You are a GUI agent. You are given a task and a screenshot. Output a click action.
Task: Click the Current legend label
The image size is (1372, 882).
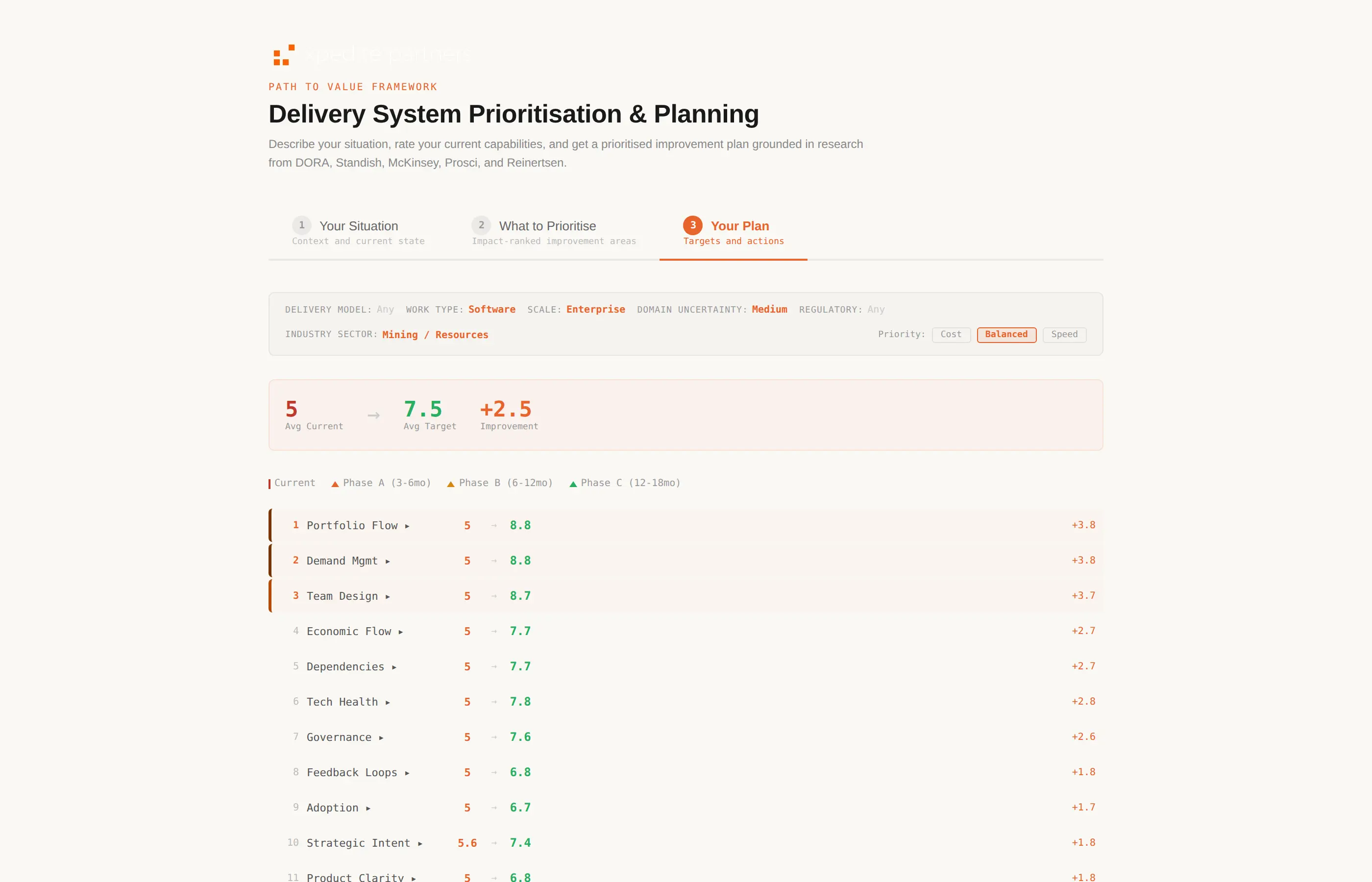(294, 483)
